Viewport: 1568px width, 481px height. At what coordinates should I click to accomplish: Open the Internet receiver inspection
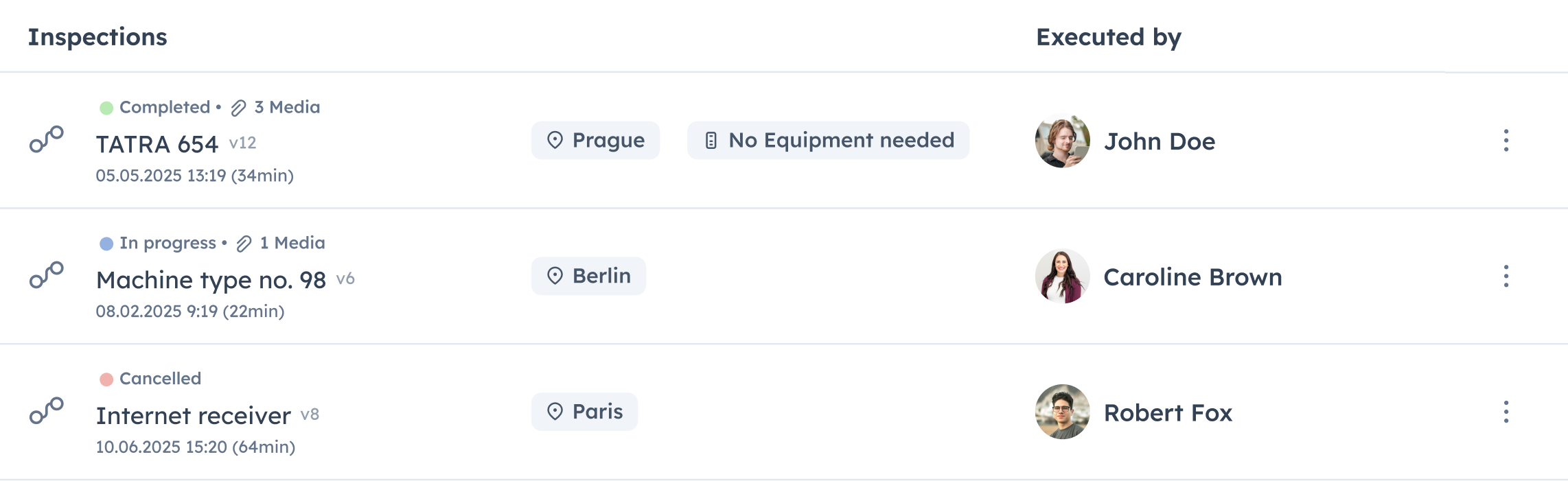pos(194,416)
